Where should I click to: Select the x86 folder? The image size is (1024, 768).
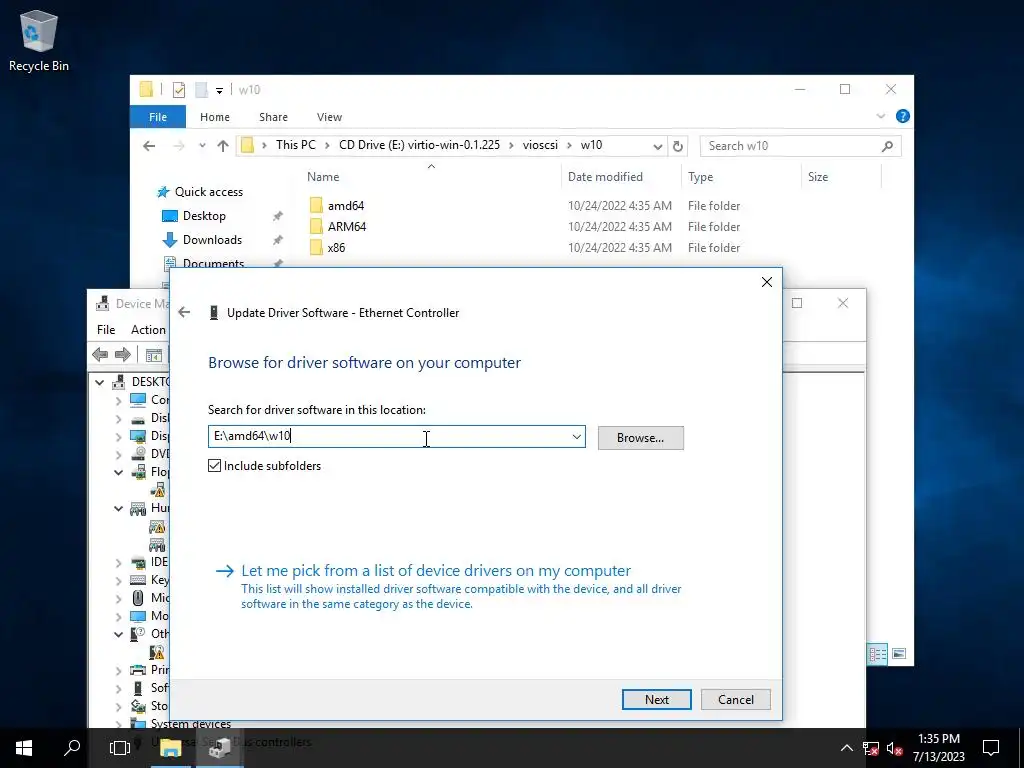coord(336,248)
